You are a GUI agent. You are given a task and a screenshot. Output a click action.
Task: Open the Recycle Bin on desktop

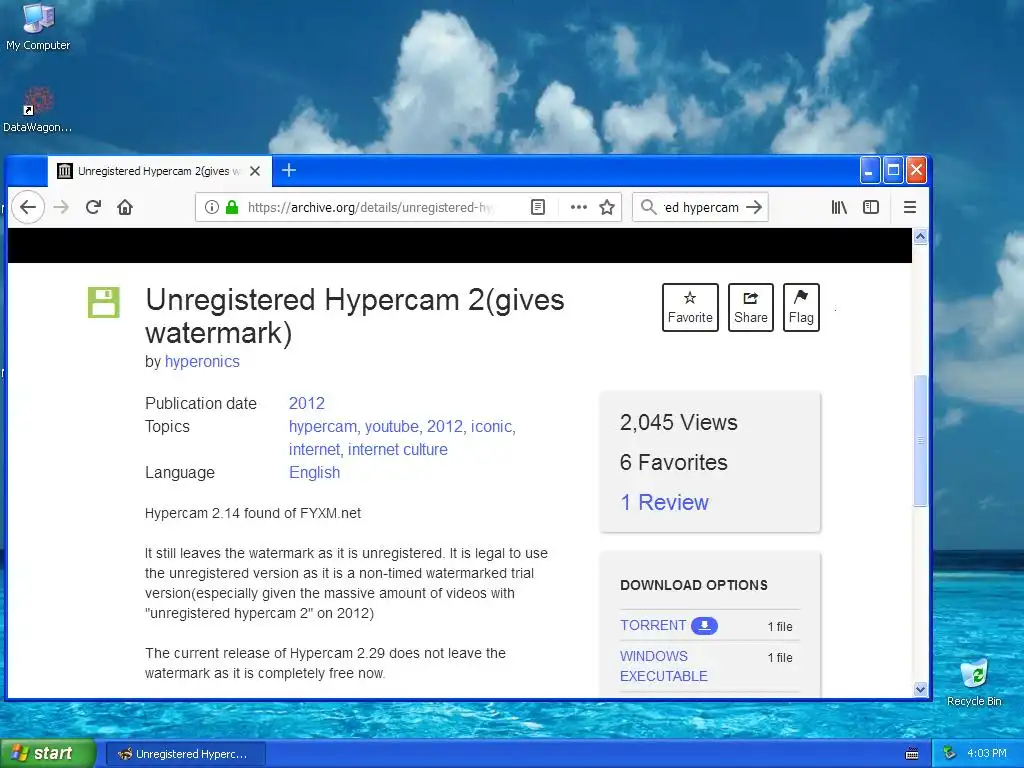974,682
